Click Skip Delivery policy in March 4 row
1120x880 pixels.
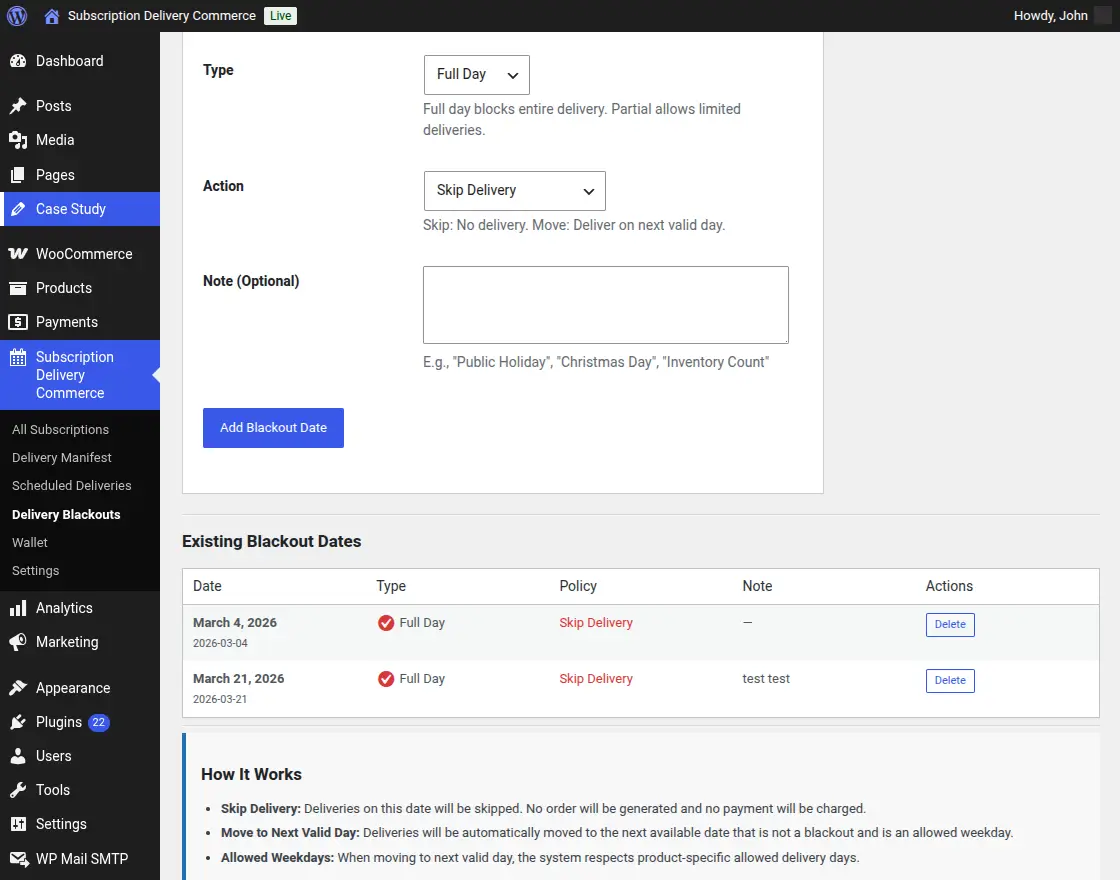coord(596,623)
